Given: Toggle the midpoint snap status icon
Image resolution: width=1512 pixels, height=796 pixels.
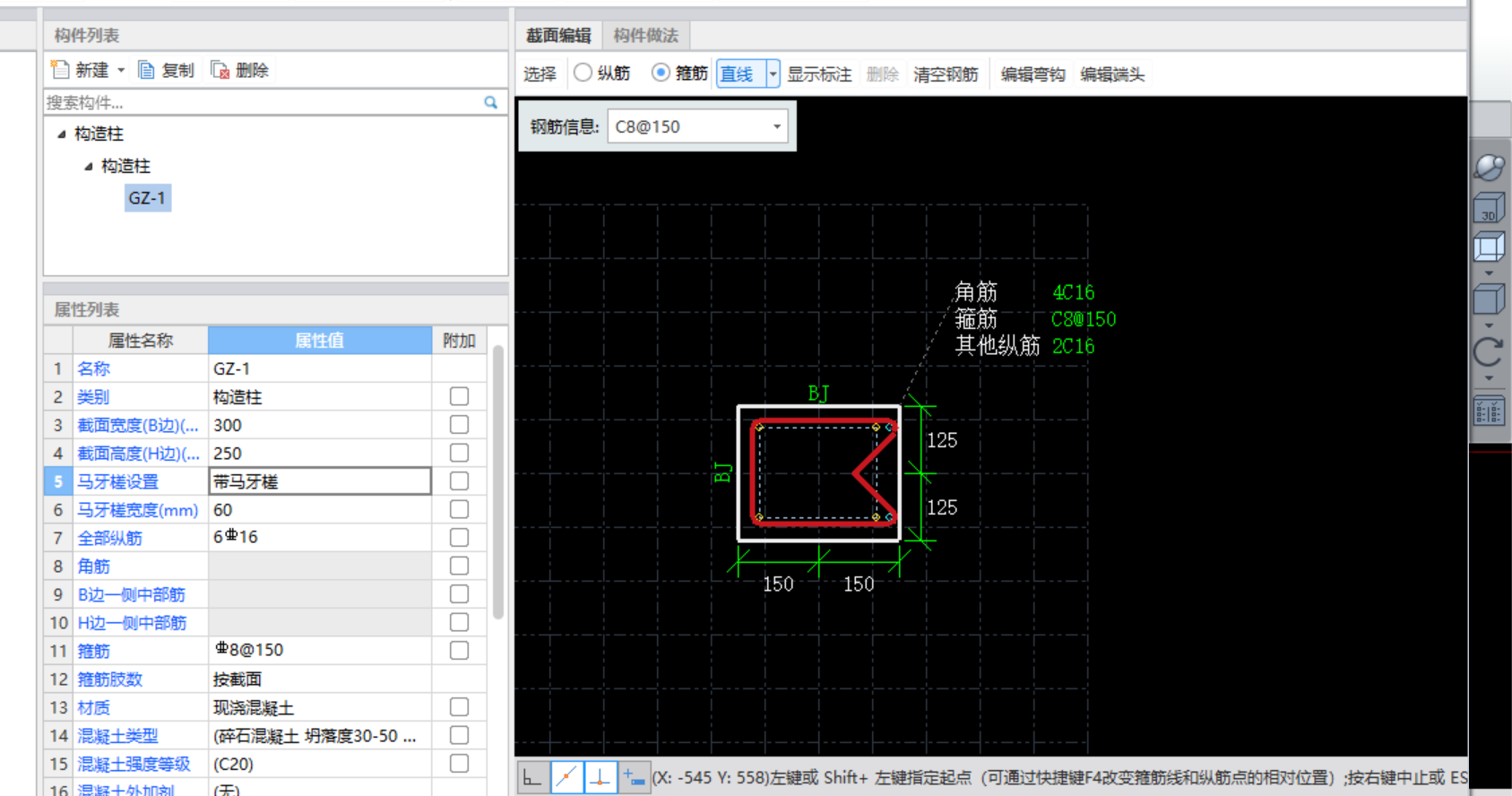Looking at the screenshot, I should 566,778.
